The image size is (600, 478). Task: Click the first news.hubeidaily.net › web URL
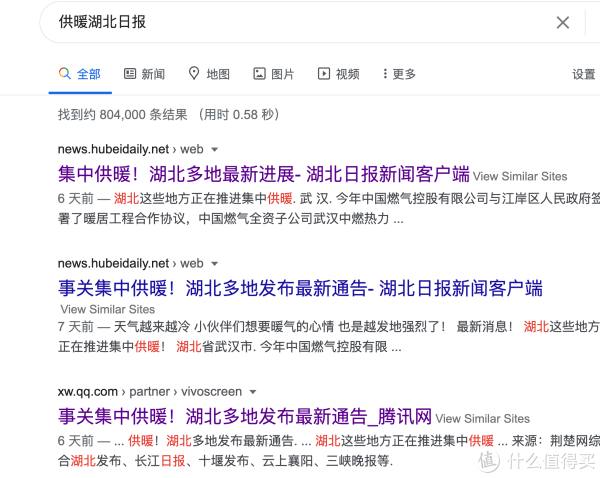pyautogui.click(x=130, y=149)
